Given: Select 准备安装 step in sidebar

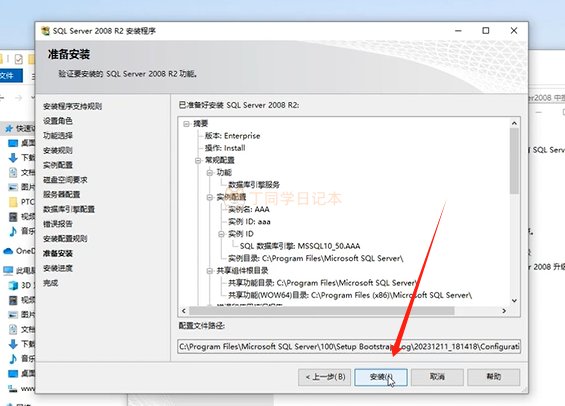Looking at the screenshot, I should coord(58,253).
